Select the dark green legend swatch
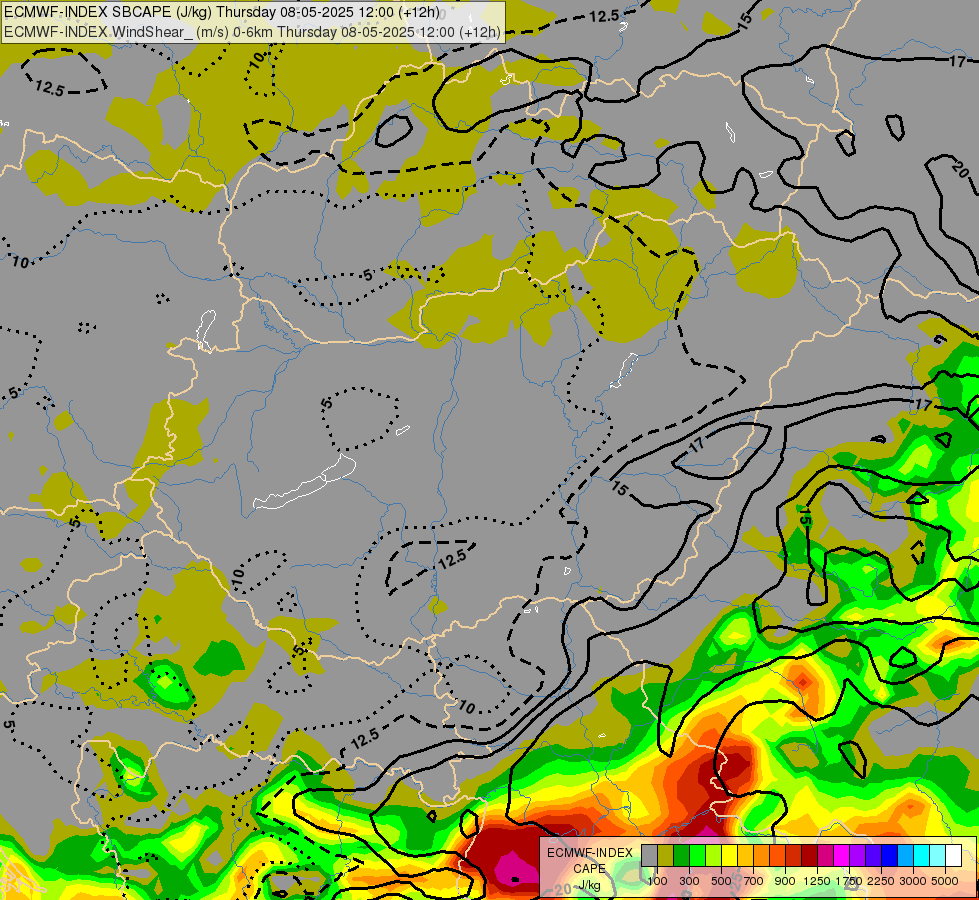This screenshot has width=979, height=900. [682, 855]
